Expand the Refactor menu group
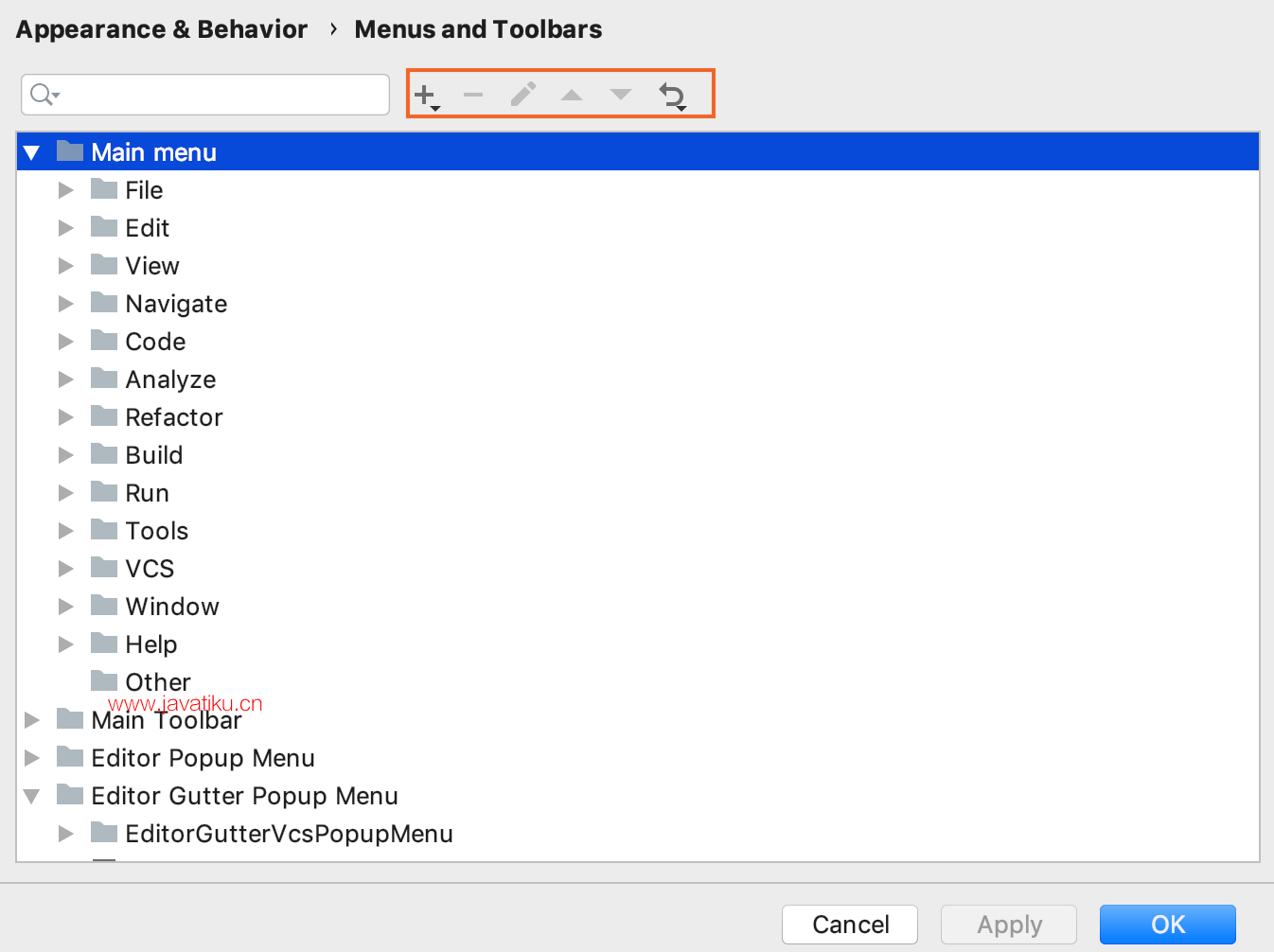Image resolution: width=1274 pixels, height=952 pixels. [x=66, y=417]
